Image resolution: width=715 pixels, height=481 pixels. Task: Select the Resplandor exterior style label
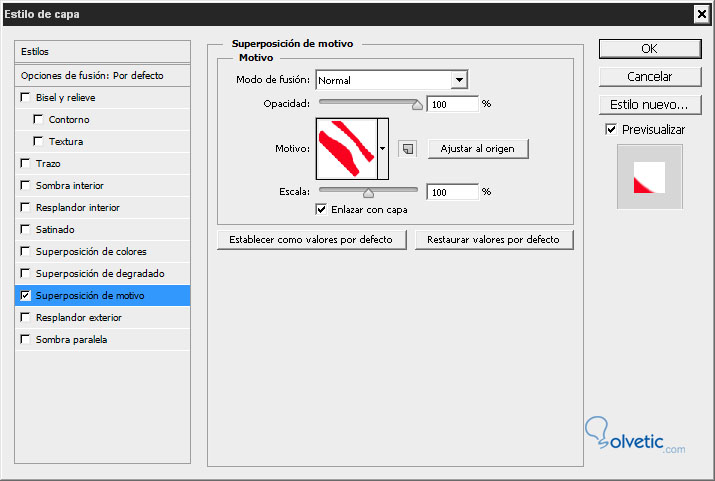(79, 318)
